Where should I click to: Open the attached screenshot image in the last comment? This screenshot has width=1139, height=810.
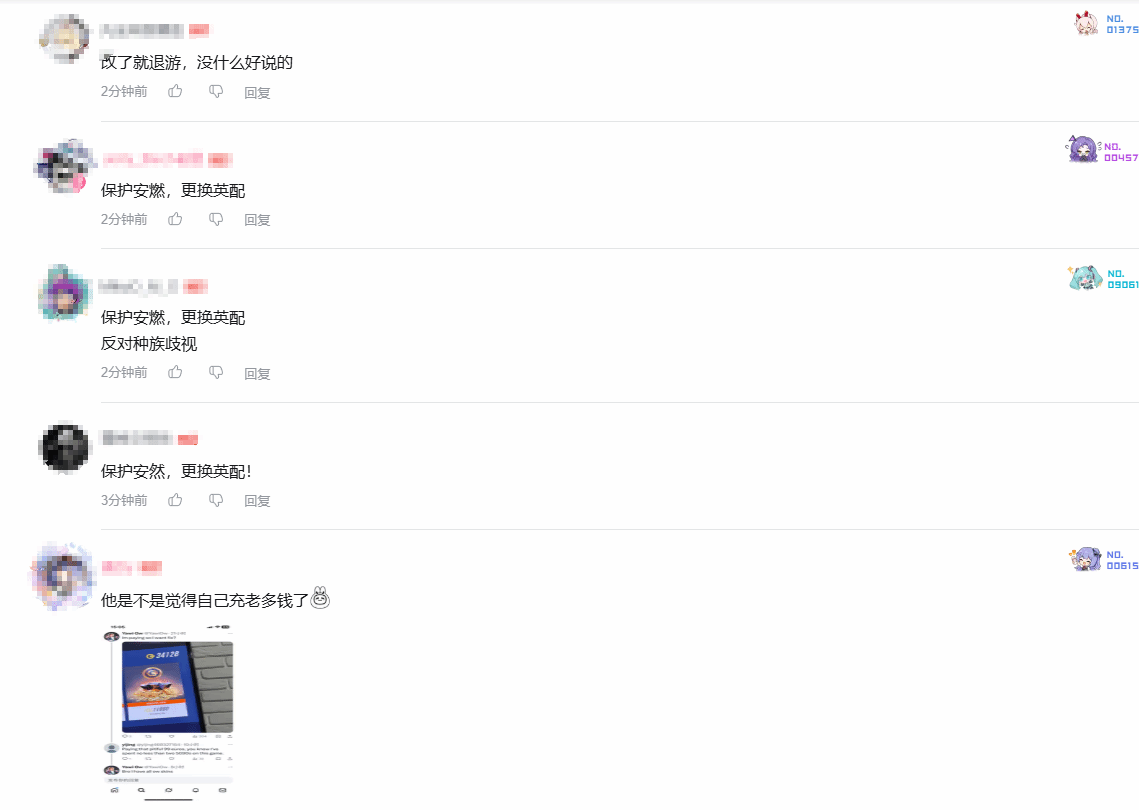pyautogui.click(x=169, y=712)
